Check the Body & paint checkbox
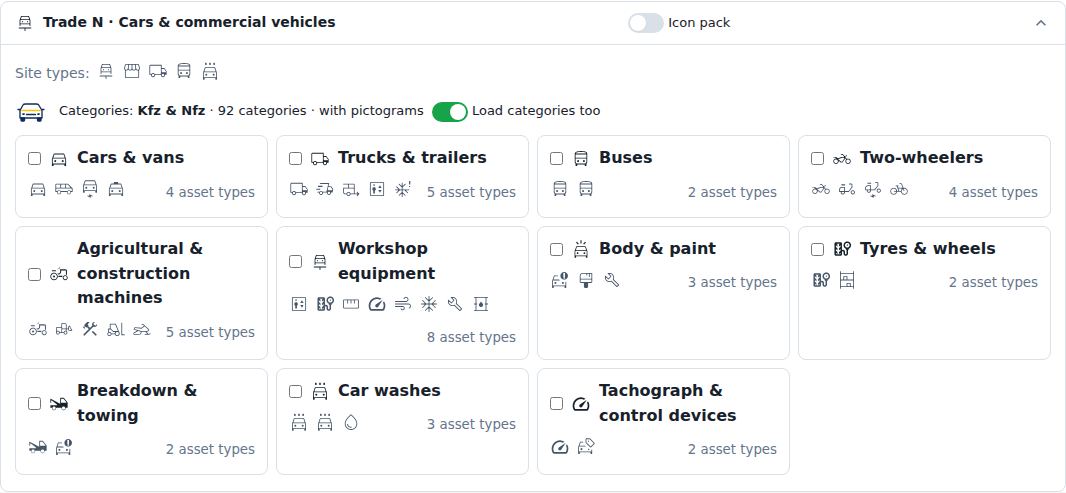1066x493 pixels. click(x=557, y=250)
